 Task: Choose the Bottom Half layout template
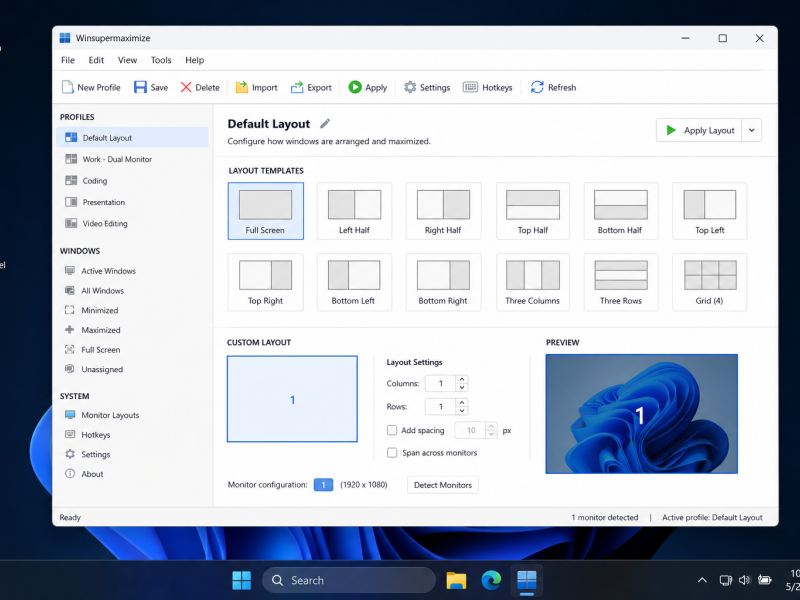click(x=621, y=211)
